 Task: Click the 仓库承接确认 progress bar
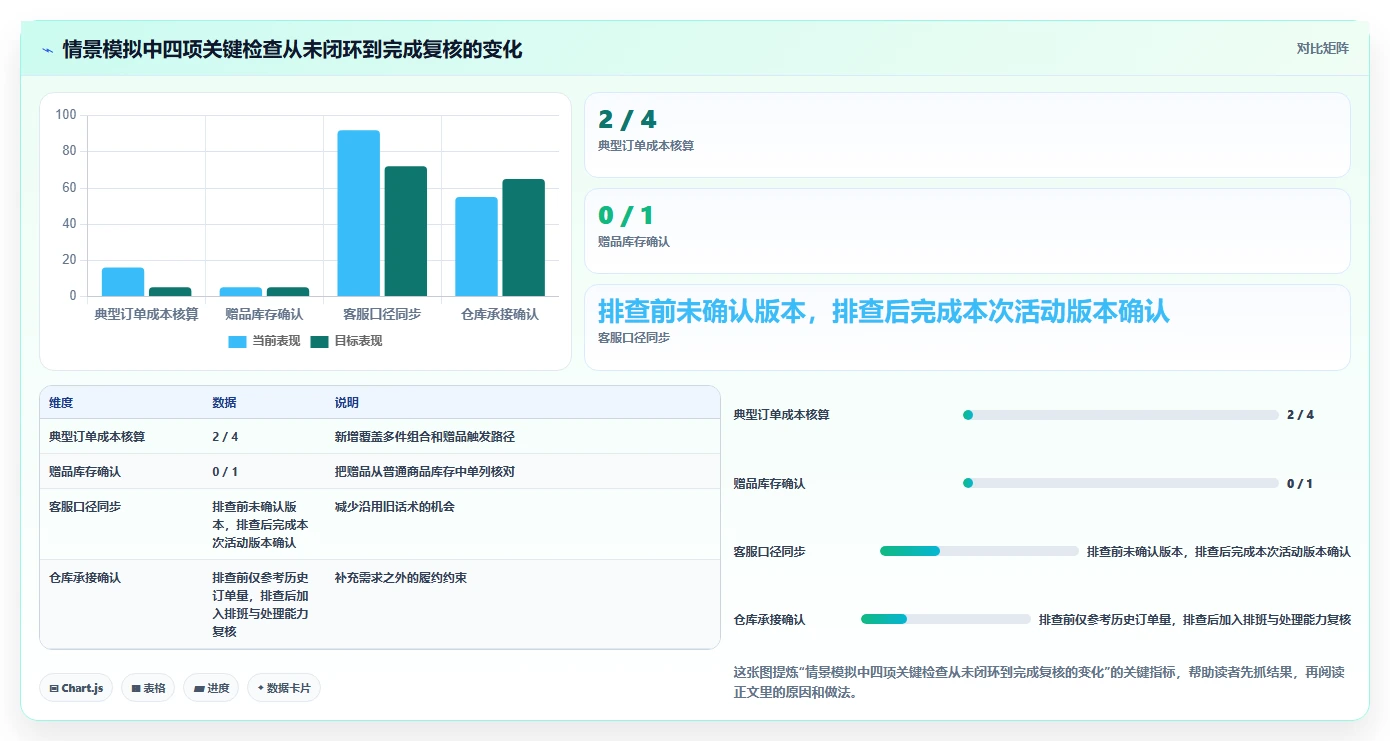tap(945, 619)
